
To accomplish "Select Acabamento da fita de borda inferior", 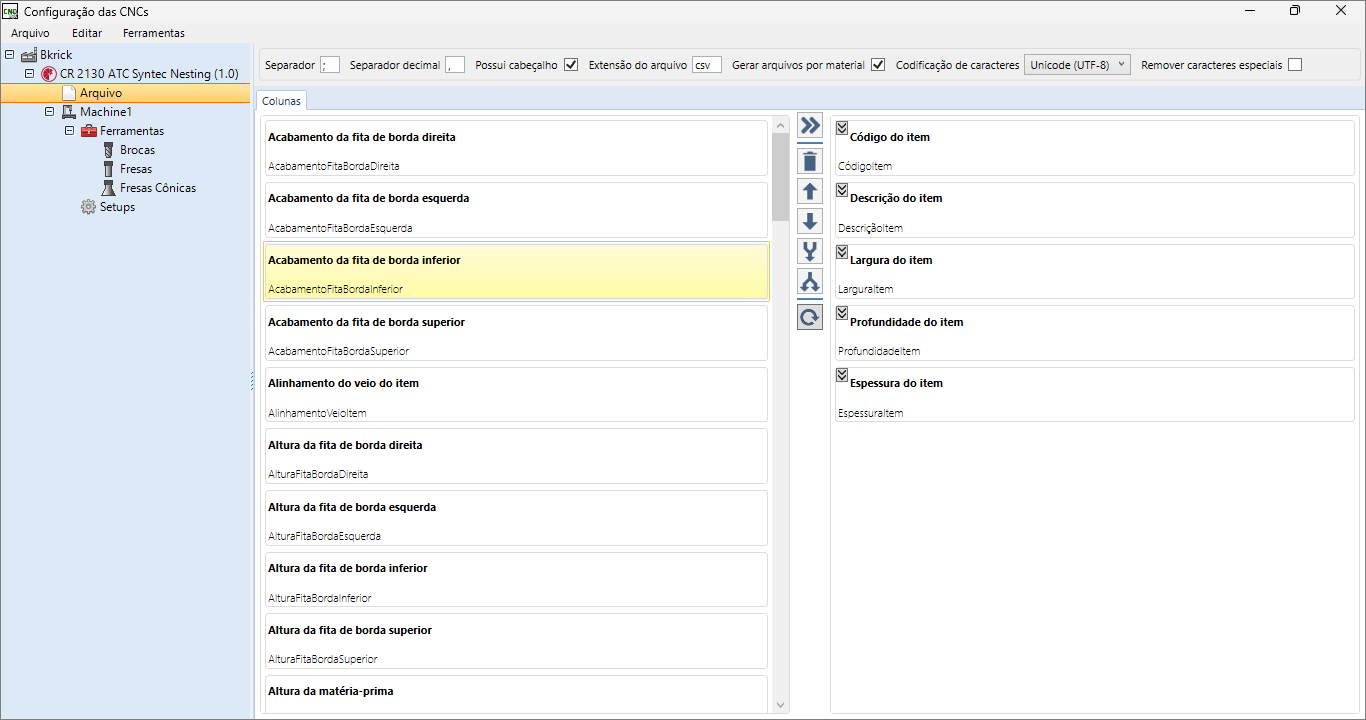I will click(x=516, y=272).
